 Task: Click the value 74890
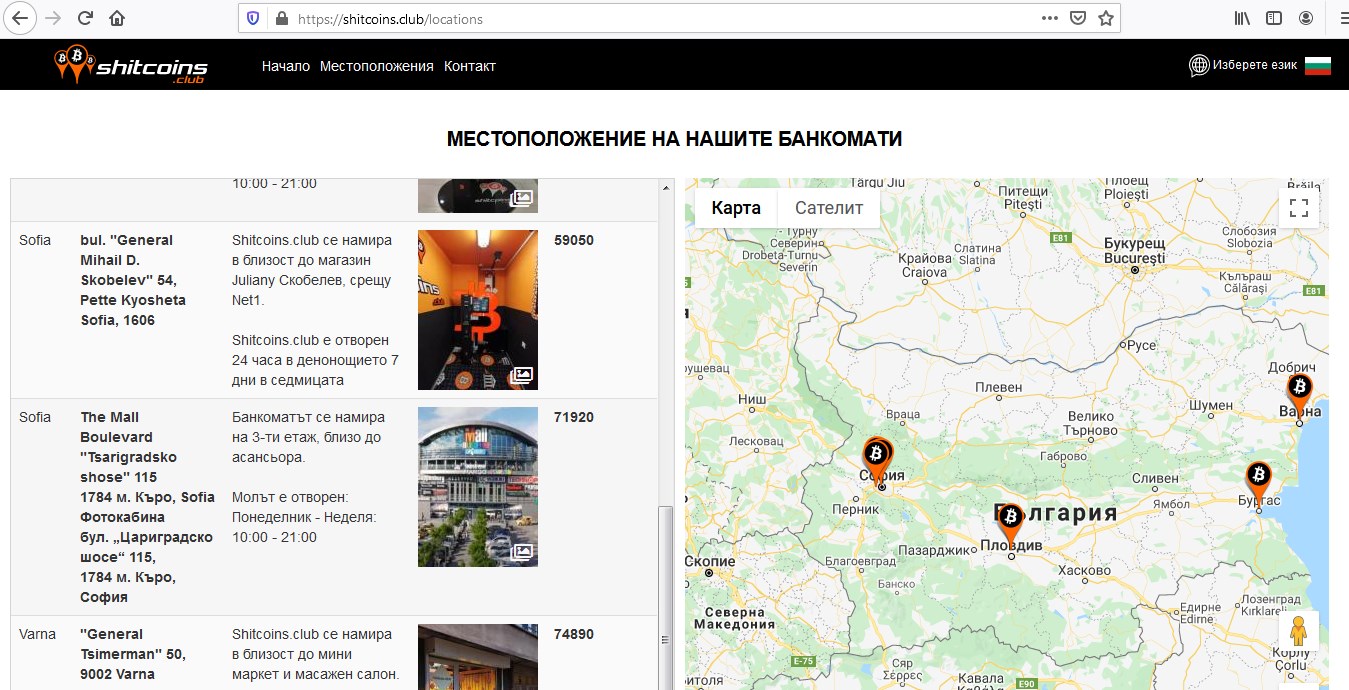tap(574, 634)
